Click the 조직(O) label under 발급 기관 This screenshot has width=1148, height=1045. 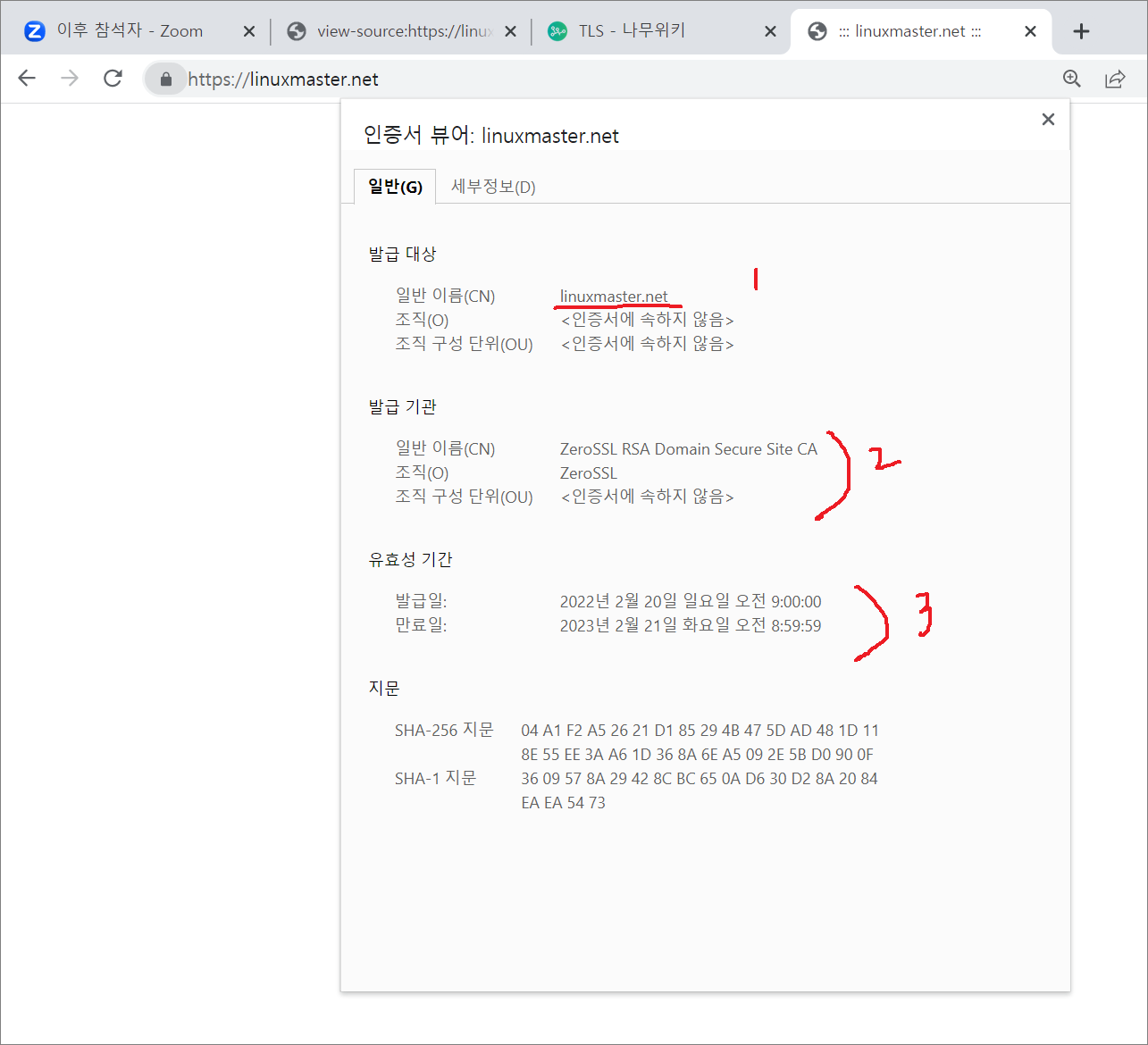coord(422,472)
